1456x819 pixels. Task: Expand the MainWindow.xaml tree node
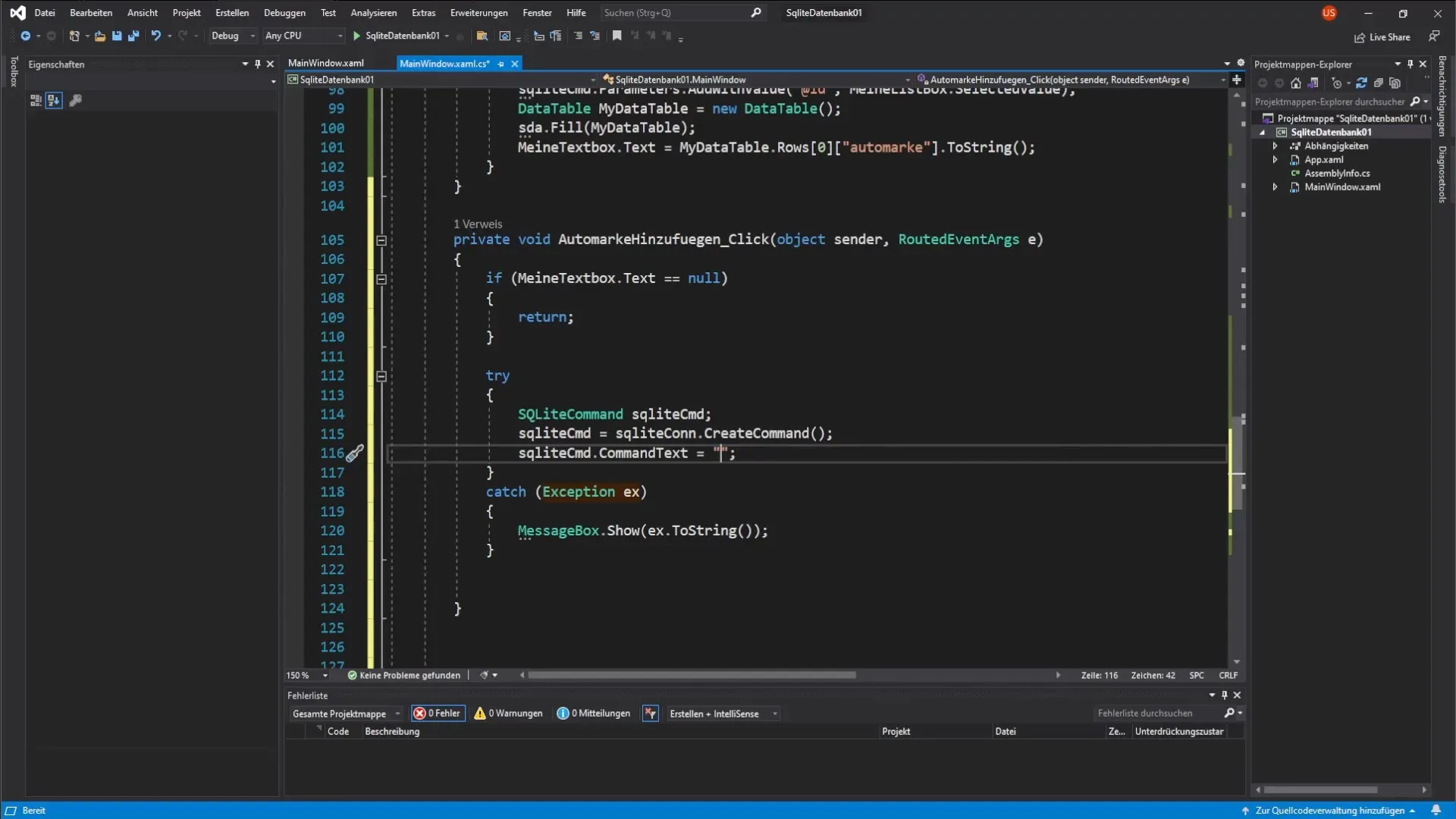pos(1275,187)
